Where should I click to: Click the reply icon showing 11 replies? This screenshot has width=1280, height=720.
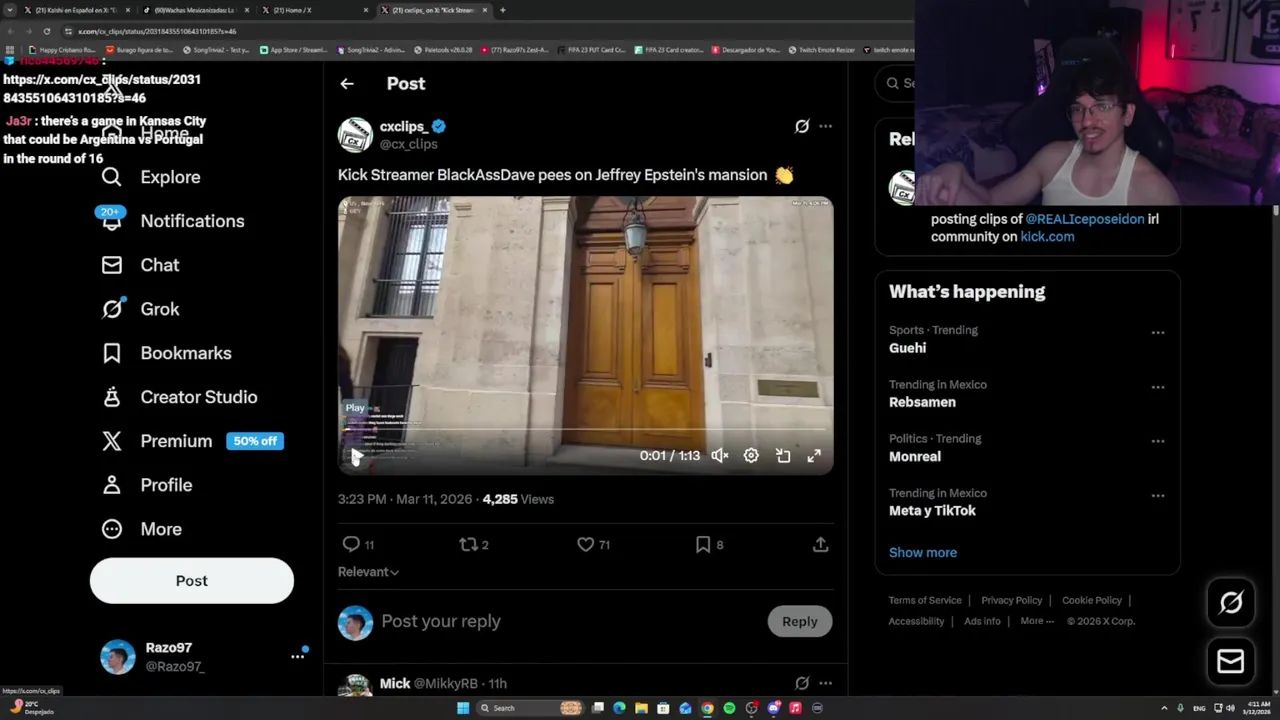[x=351, y=544]
